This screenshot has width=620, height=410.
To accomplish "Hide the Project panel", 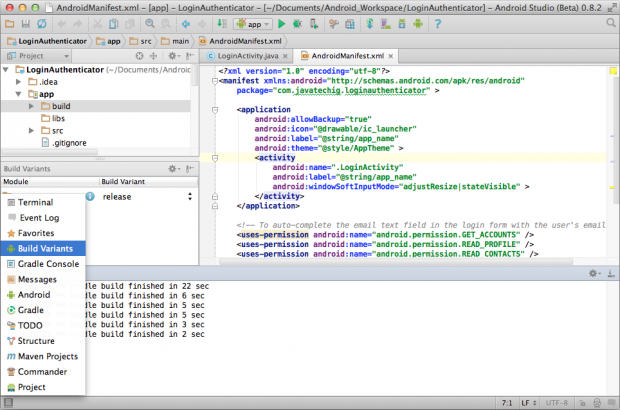I will (x=190, y=56).
